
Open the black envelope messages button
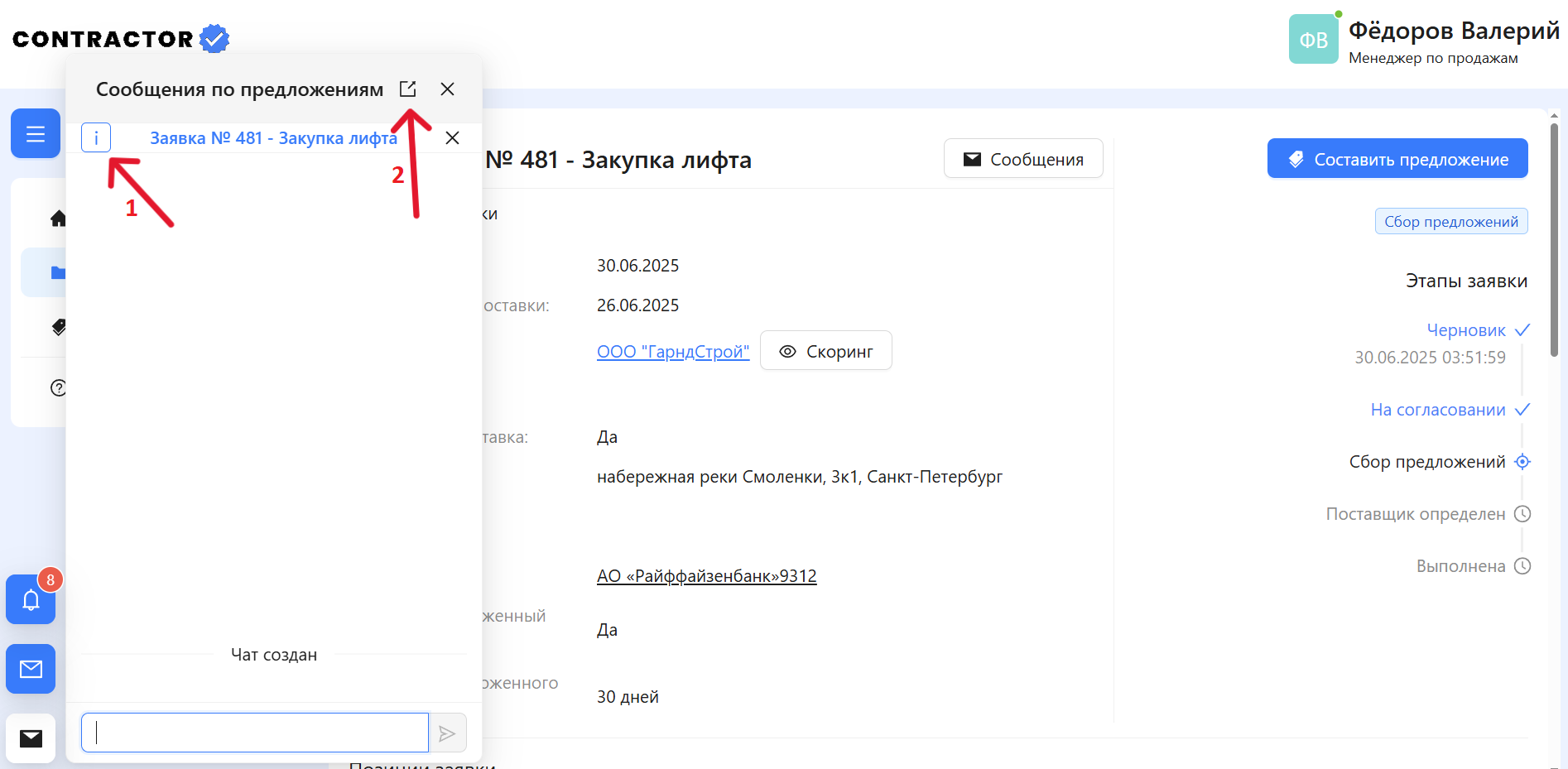tap(31, 738)
